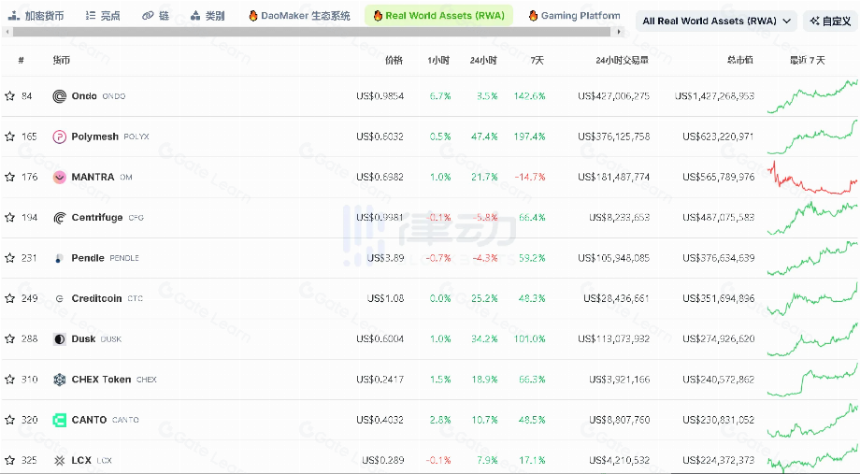Open the 链 tab
This screenshot has height=474, width=860.
pyautogui.click(x=156, y=16)
